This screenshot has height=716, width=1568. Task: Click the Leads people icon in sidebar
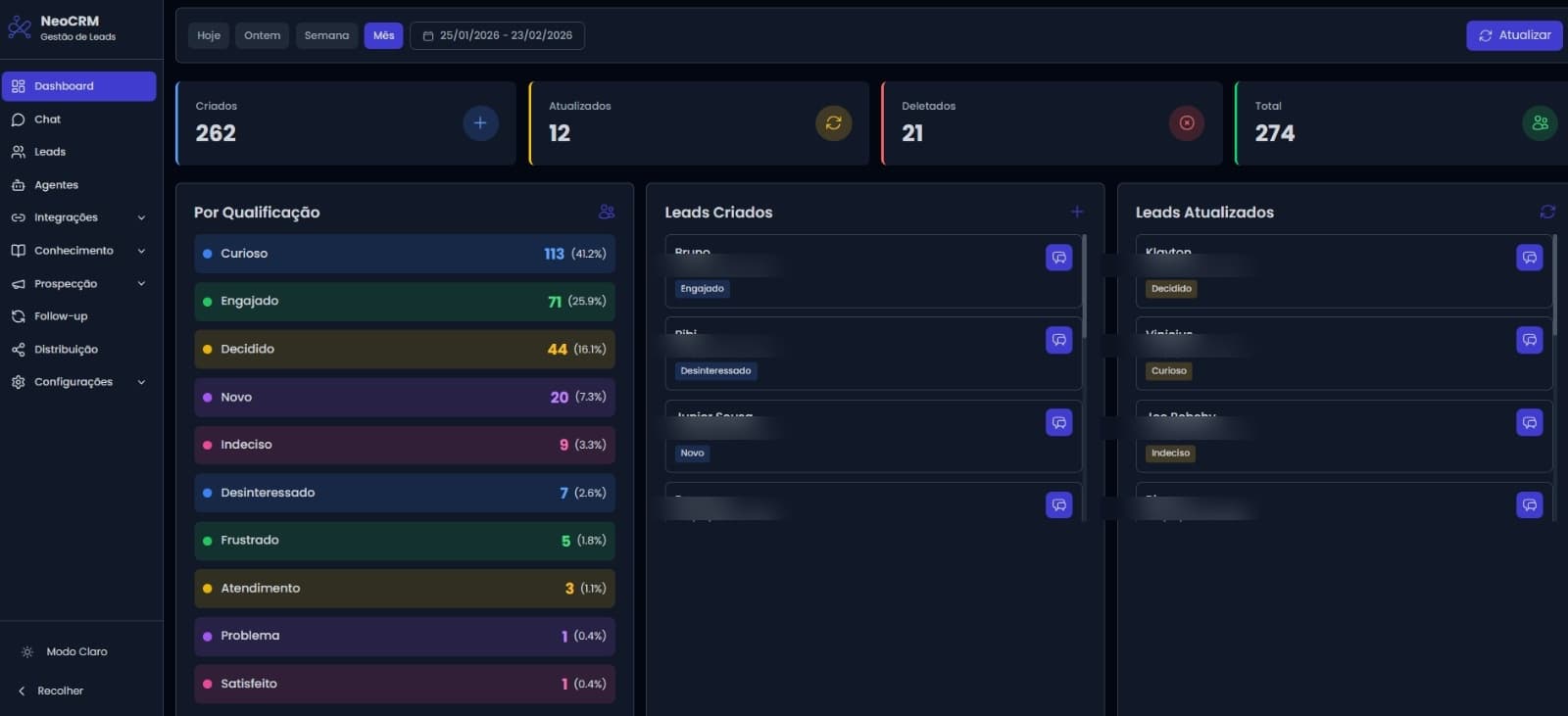pos(18,152)
